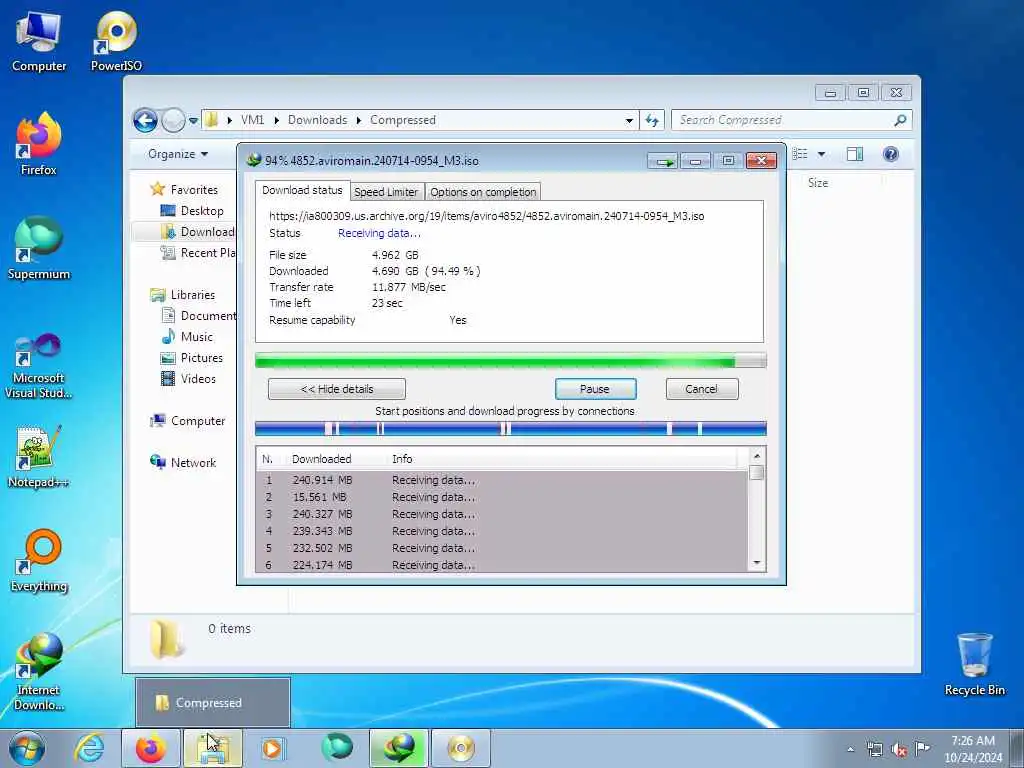The width and height of the screenshot is (1024, 768).
Task: Click scroll-up arrow in connections list
Action: (x=757, y=456)
